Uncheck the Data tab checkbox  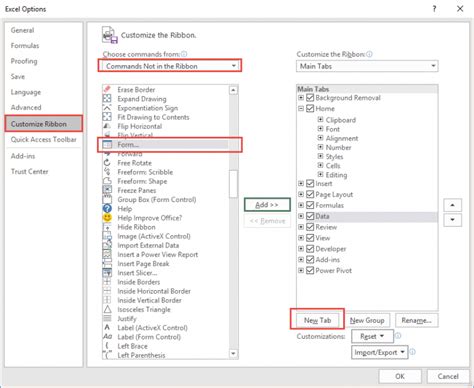click(x=310, y=216)
